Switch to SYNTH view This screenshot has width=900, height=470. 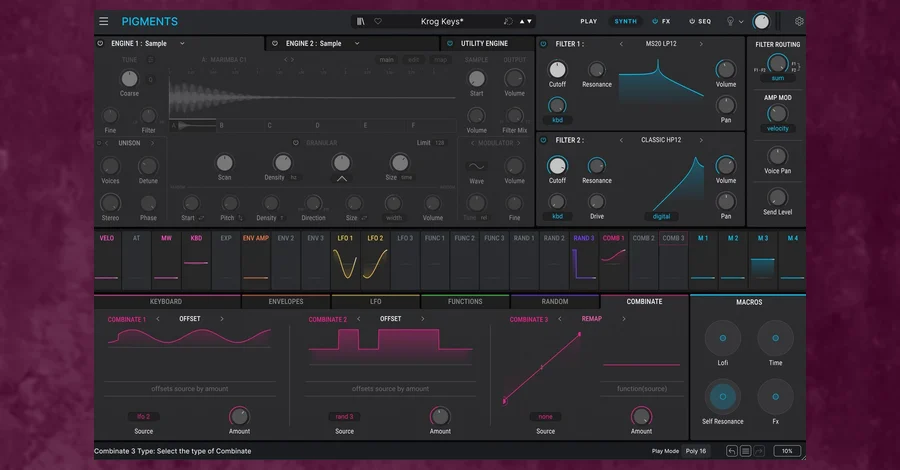click(626, 21)
